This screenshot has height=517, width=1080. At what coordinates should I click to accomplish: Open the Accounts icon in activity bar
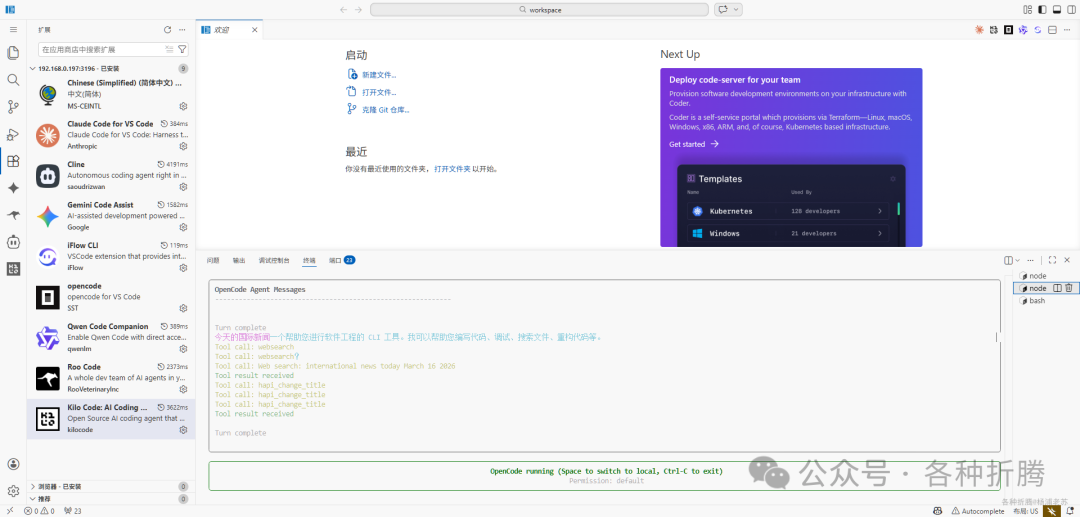coord(13,464)
